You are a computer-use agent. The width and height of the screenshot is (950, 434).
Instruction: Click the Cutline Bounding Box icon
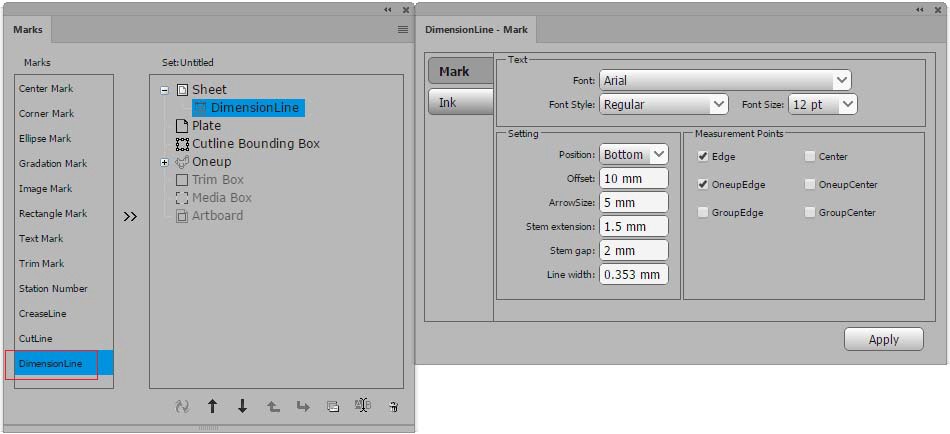[x=182, y=144]
